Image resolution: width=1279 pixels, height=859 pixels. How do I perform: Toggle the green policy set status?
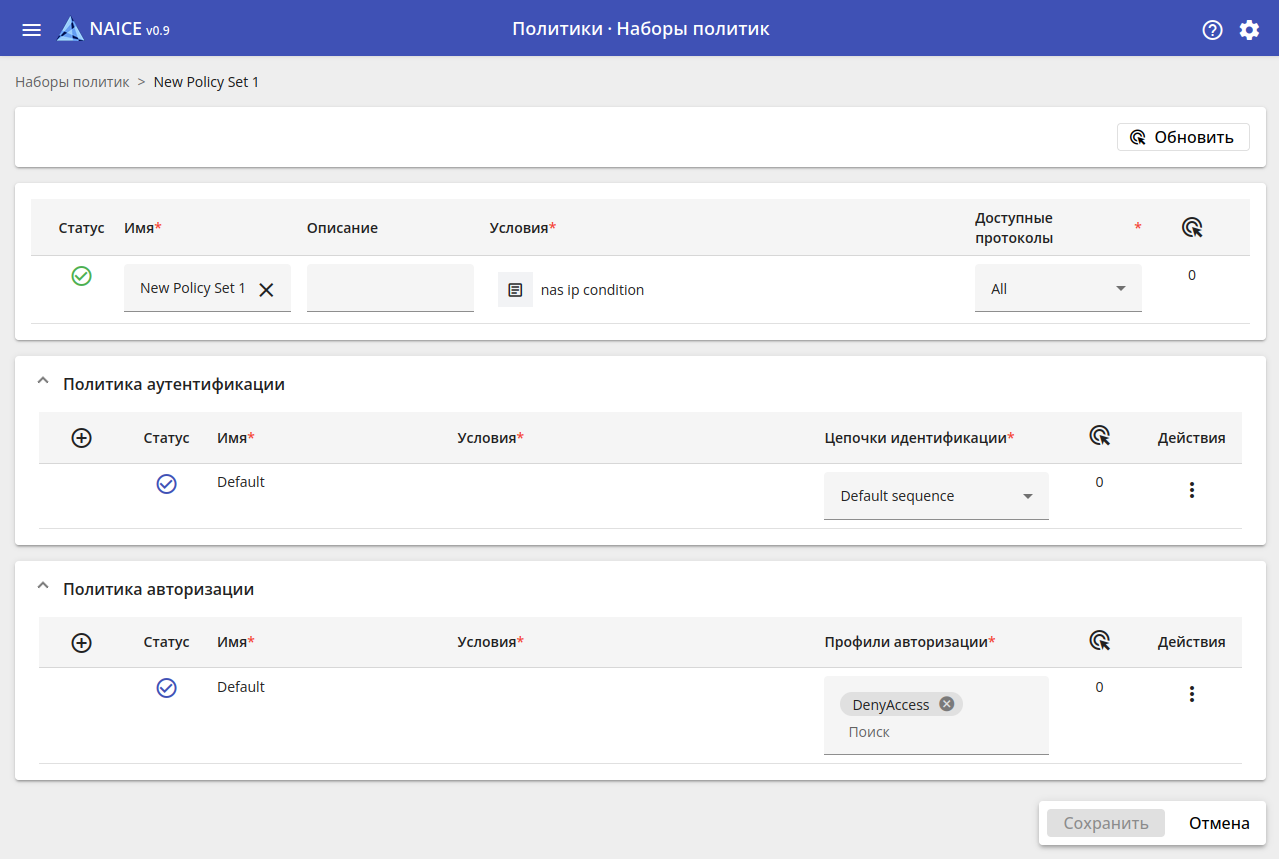82,276
